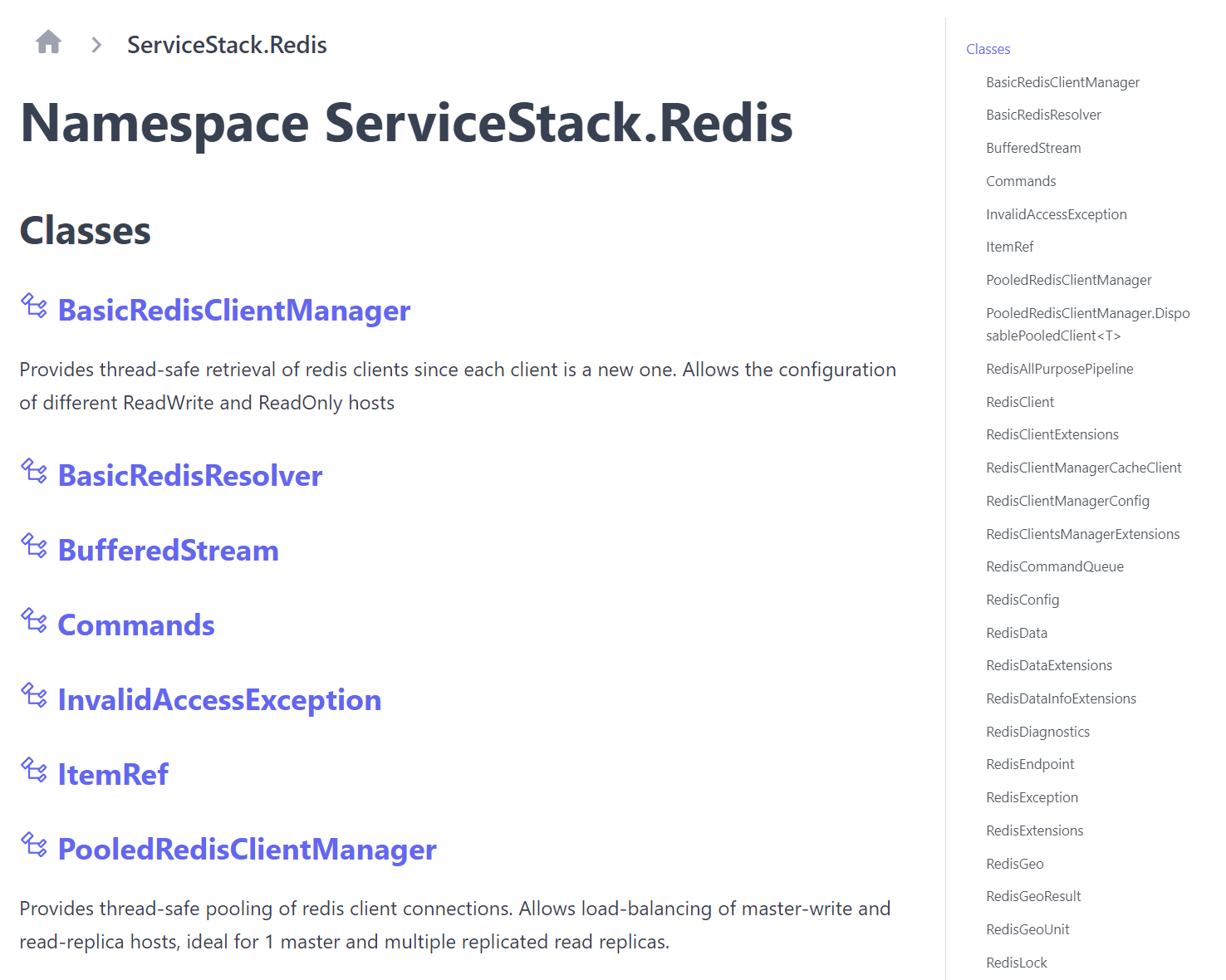Screen dimensions: 1226x980
Task: Select RedisConfig in sidebar
Action: [1022, 600]
